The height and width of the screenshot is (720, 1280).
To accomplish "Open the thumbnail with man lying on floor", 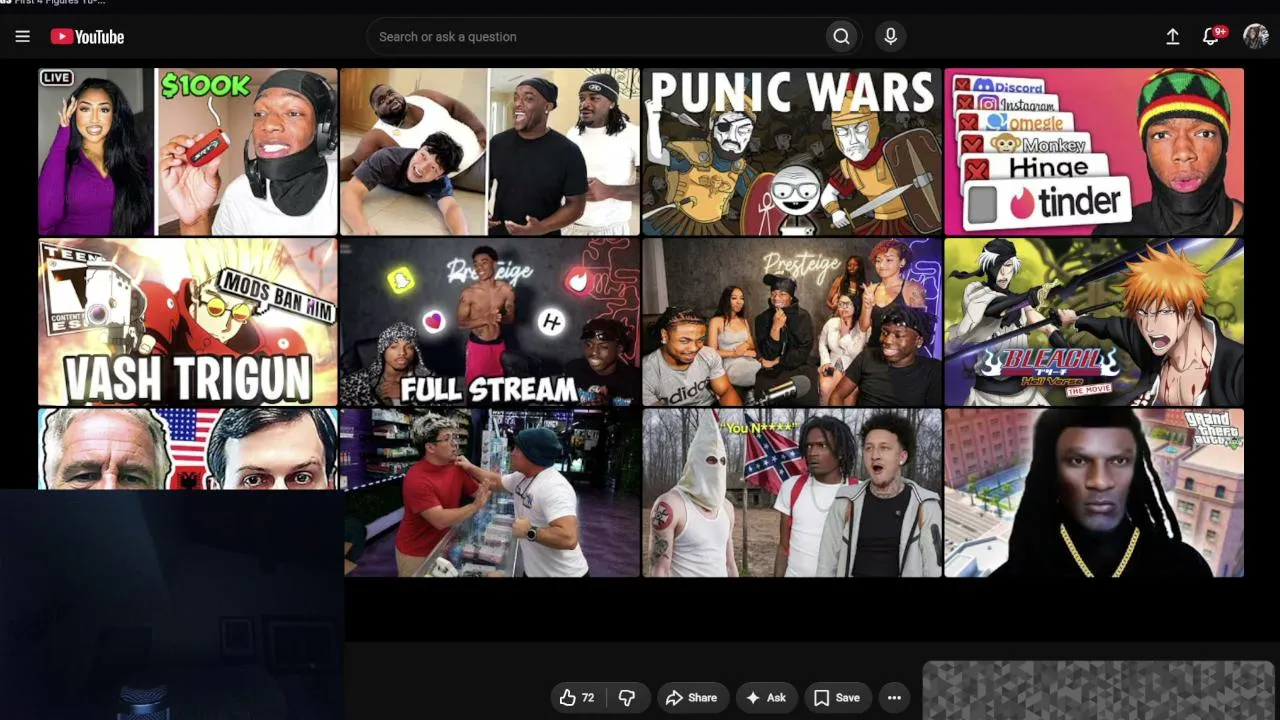I will [490, 152].
